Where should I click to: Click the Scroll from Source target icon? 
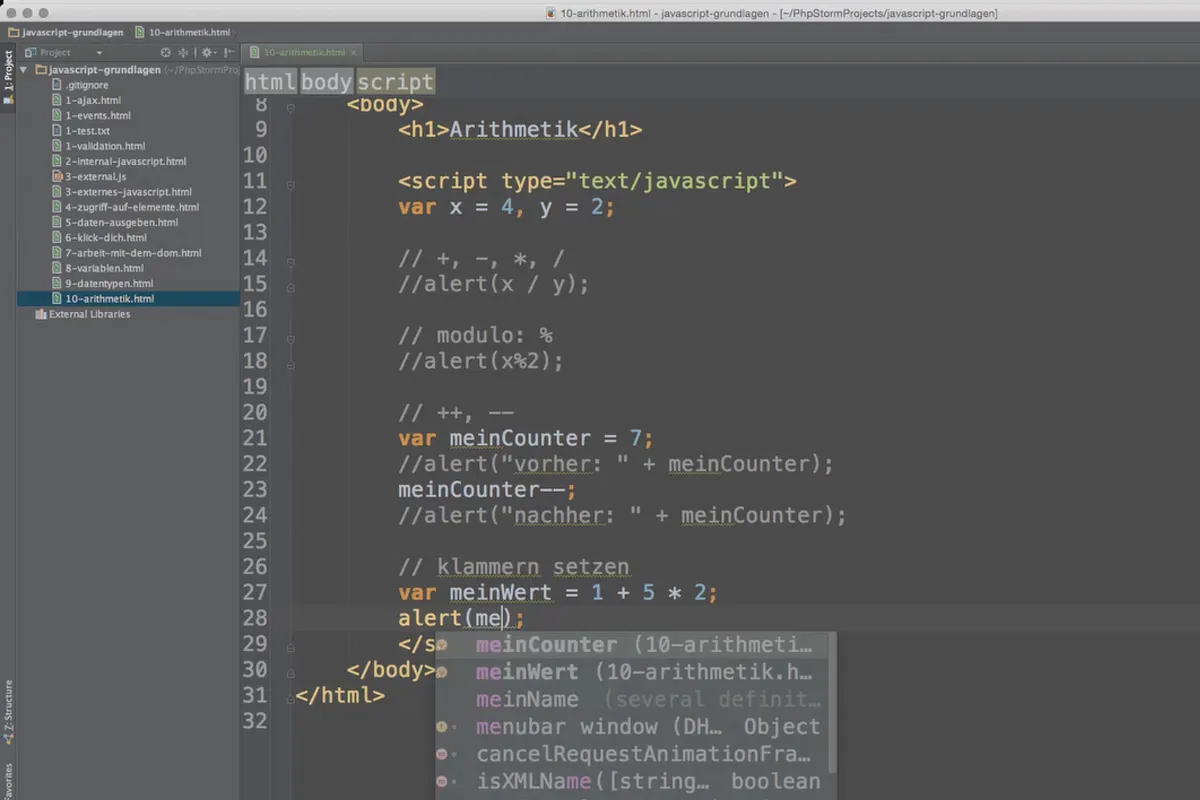[166, 52]
